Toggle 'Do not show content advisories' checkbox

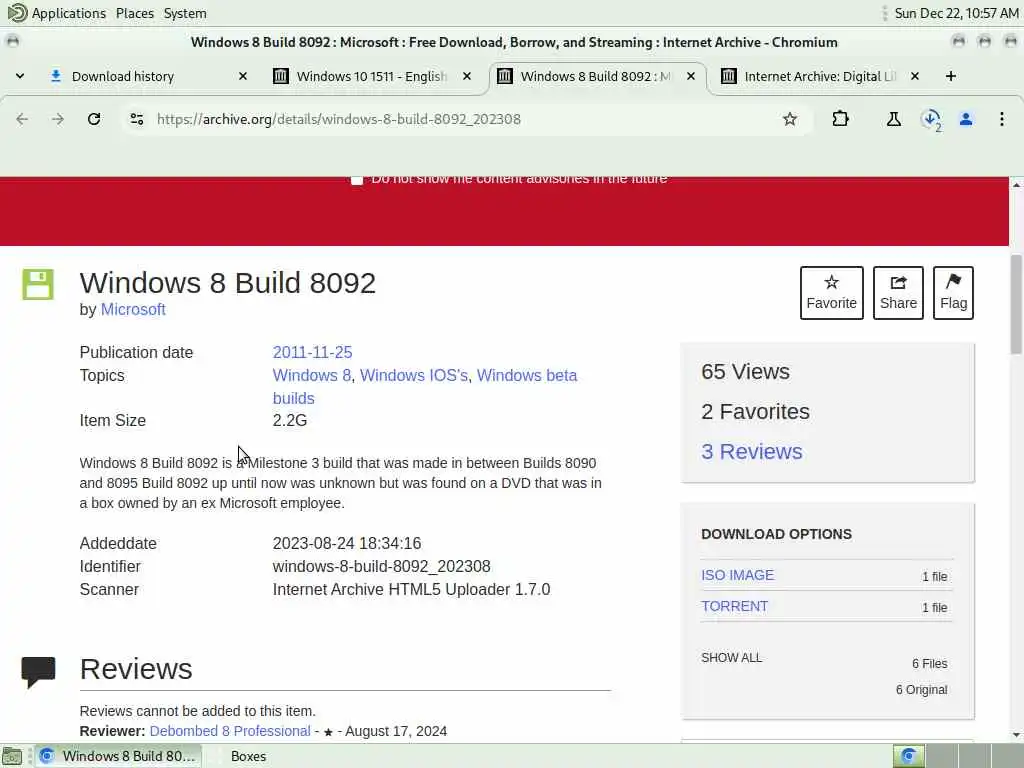click(357, 180)
